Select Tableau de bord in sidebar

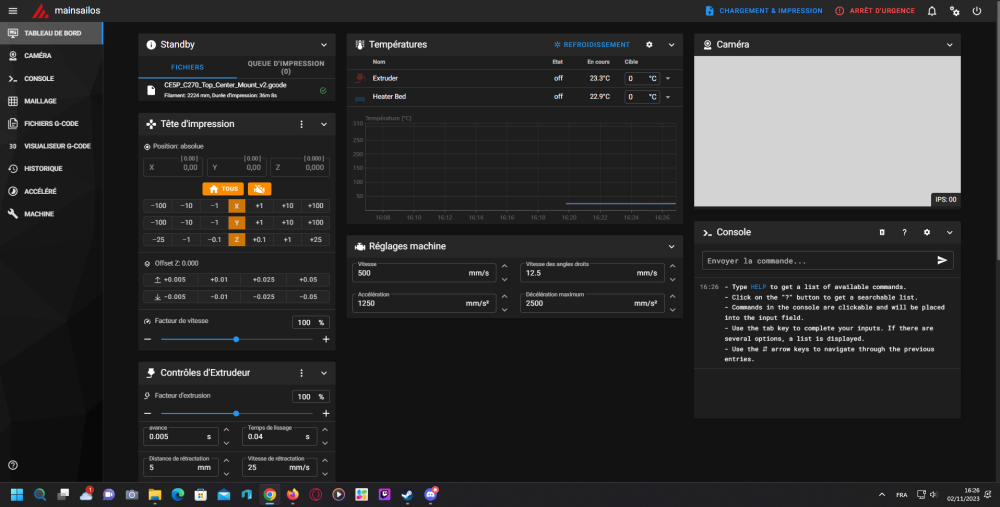click(x=51, y=33)
